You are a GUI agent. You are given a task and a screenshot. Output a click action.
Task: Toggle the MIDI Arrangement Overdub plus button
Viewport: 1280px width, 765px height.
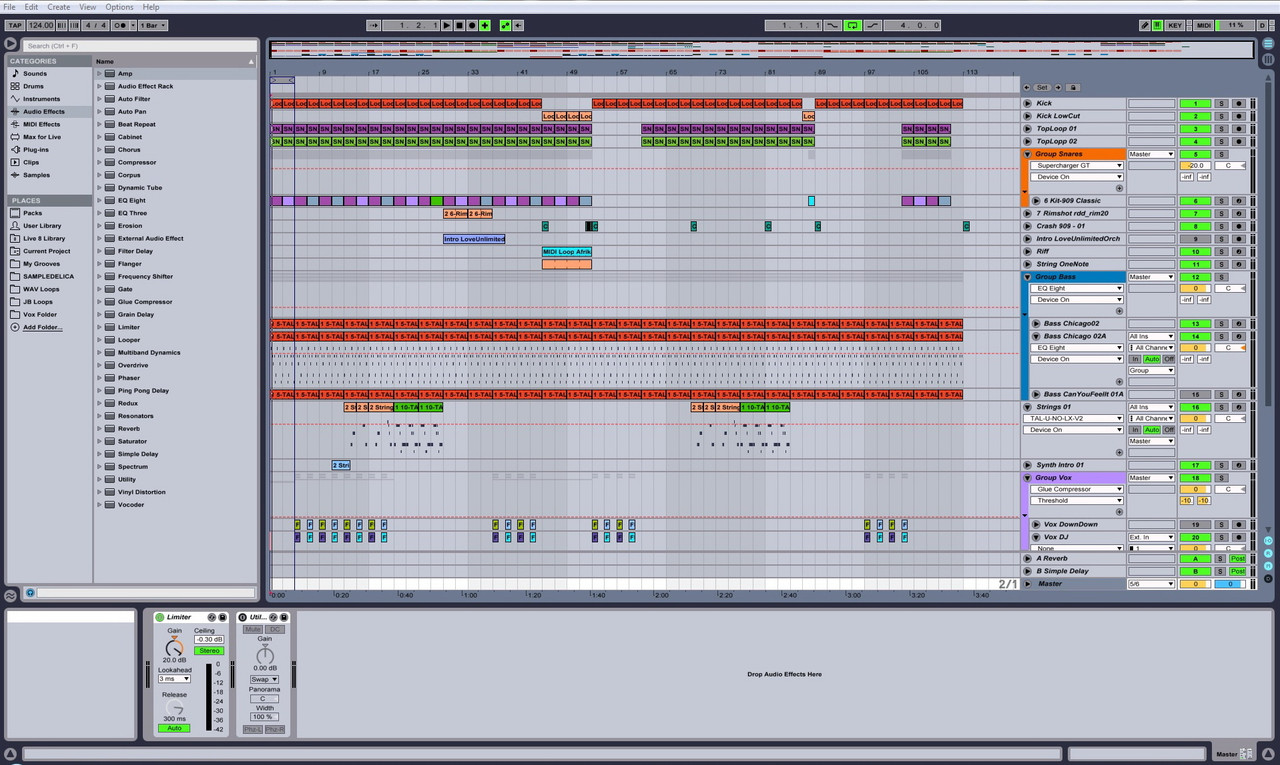(x=485, y=25)
